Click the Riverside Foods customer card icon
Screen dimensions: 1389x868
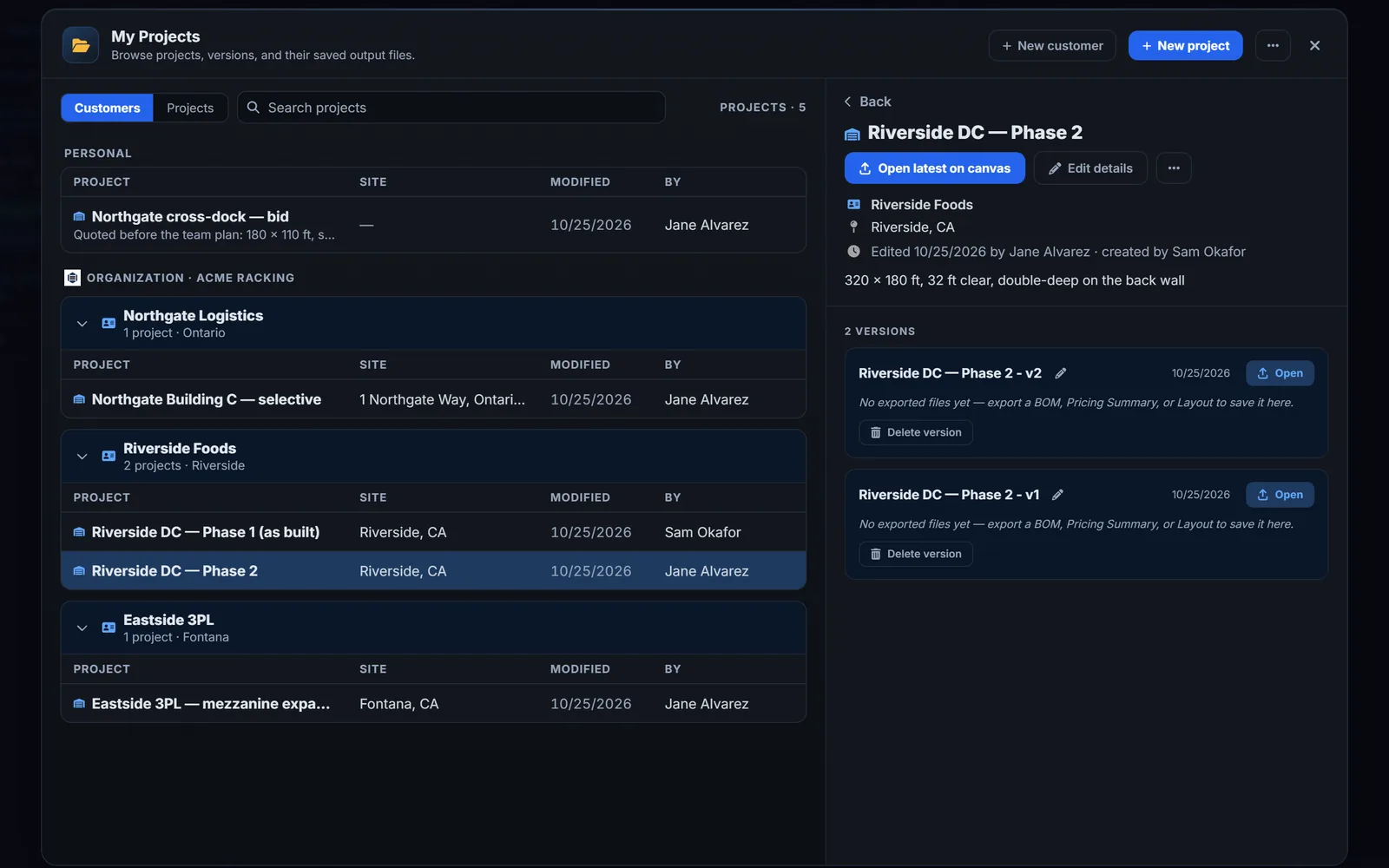pyautogui.click(x=109, y=456)
